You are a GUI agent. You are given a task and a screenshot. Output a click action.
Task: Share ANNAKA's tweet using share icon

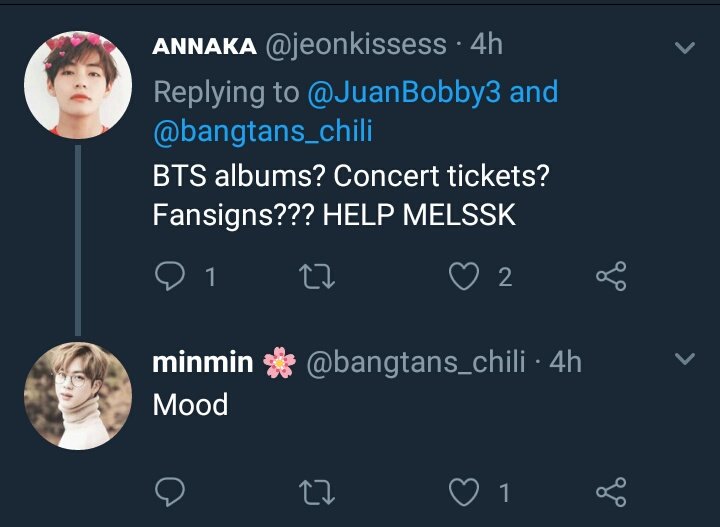click(x=611, y=276)
